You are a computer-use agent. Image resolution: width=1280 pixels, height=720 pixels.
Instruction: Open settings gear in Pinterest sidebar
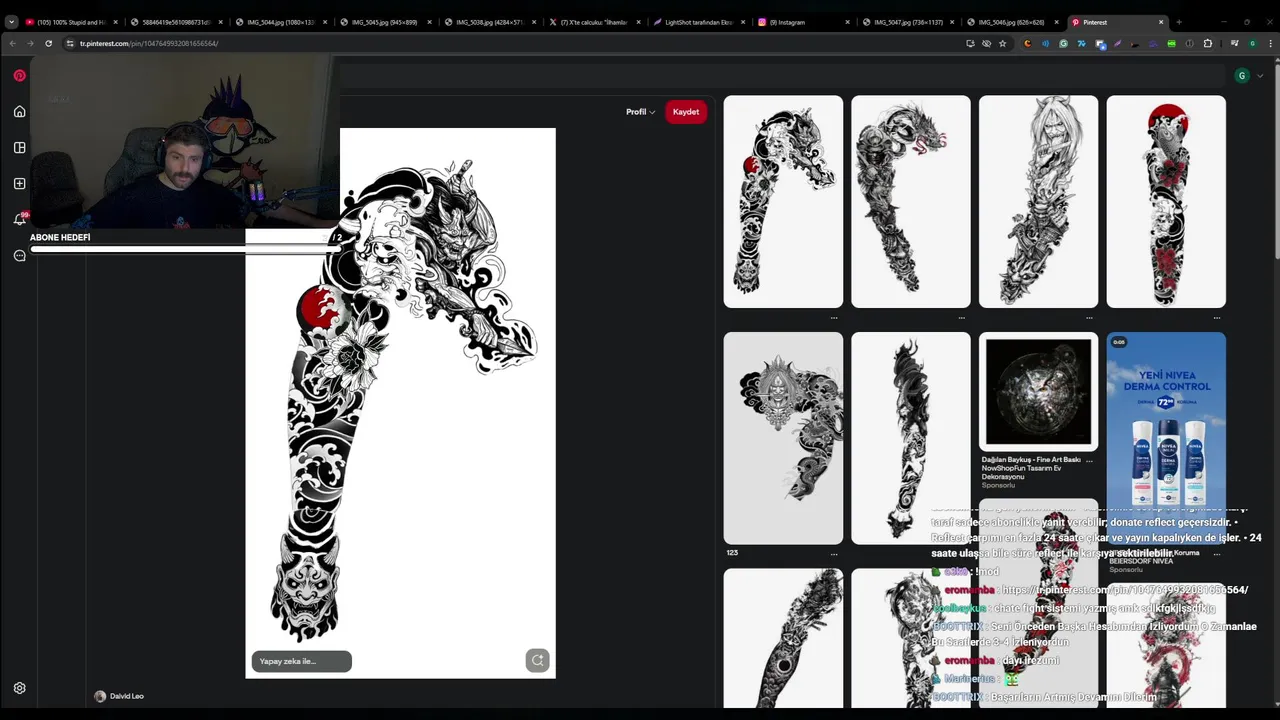[19, 688]
